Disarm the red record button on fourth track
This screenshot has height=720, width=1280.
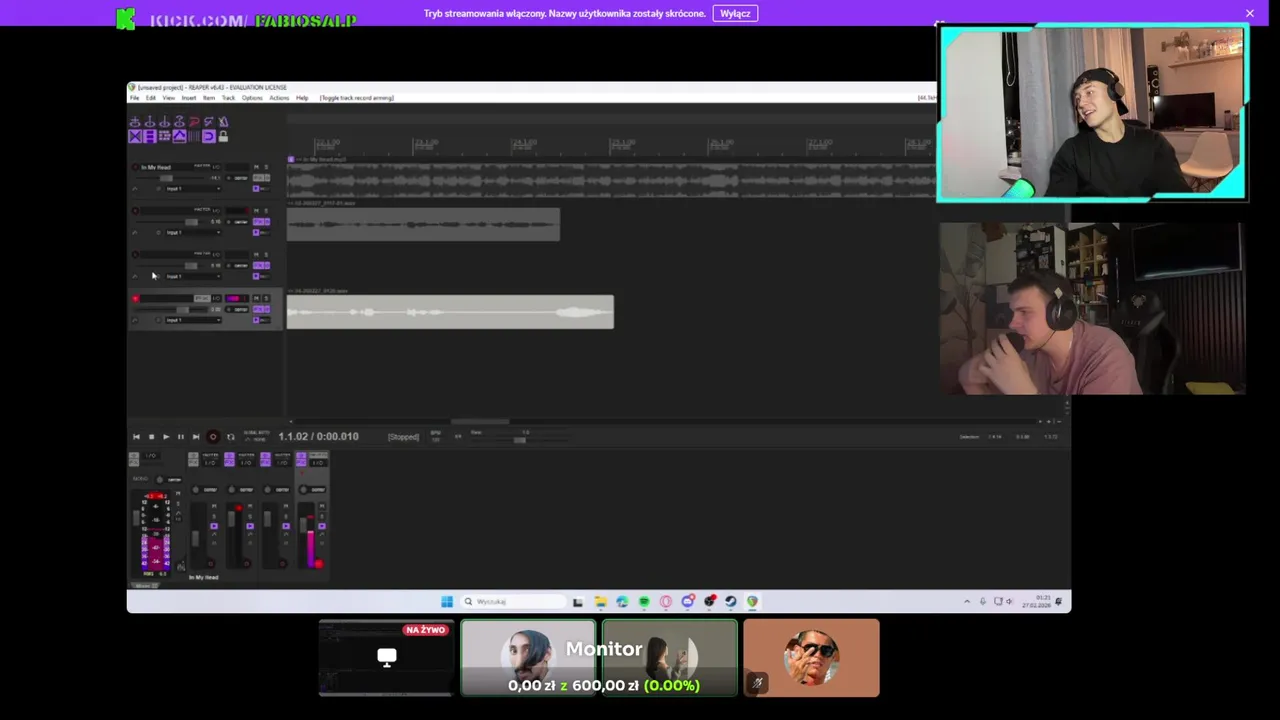coord(135,299)
